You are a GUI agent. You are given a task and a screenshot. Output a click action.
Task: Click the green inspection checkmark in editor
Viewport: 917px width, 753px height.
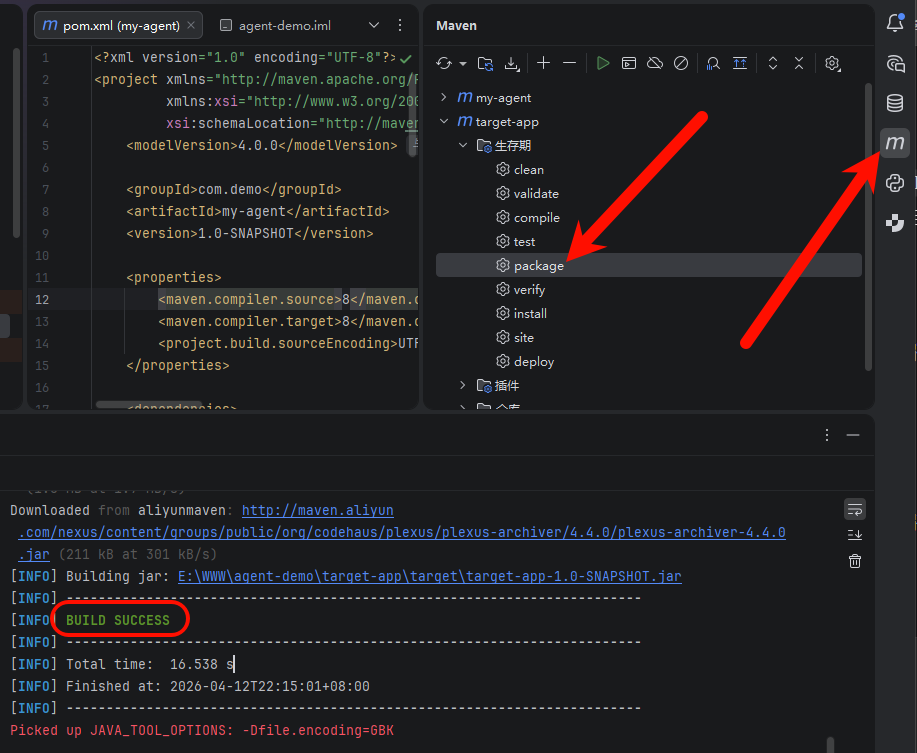406,58
